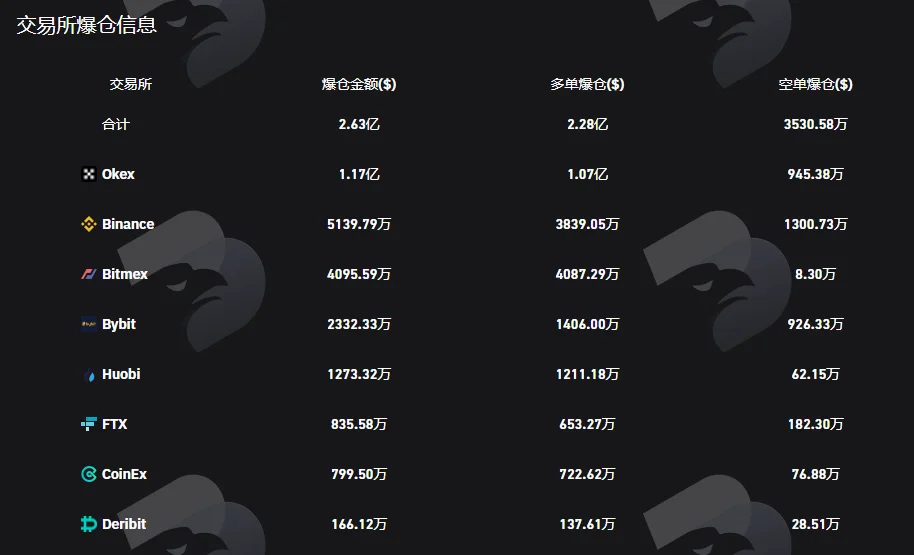The width and height of the screenshot is (914, 555).
Task: Click Bitmex long liquidation value 4087.29万
Action: (588, 274)
